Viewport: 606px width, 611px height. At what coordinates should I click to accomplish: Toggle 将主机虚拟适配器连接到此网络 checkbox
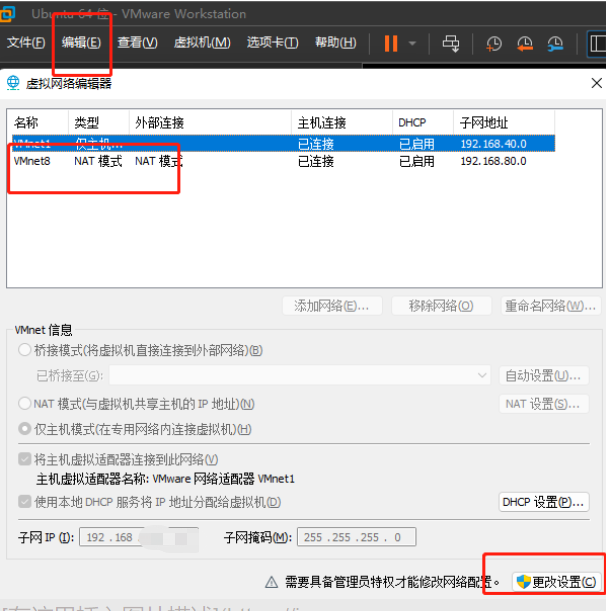coord(25,459)
